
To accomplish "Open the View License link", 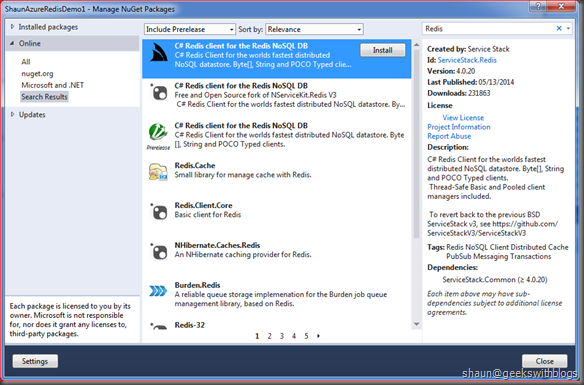I will click(463, 117).
